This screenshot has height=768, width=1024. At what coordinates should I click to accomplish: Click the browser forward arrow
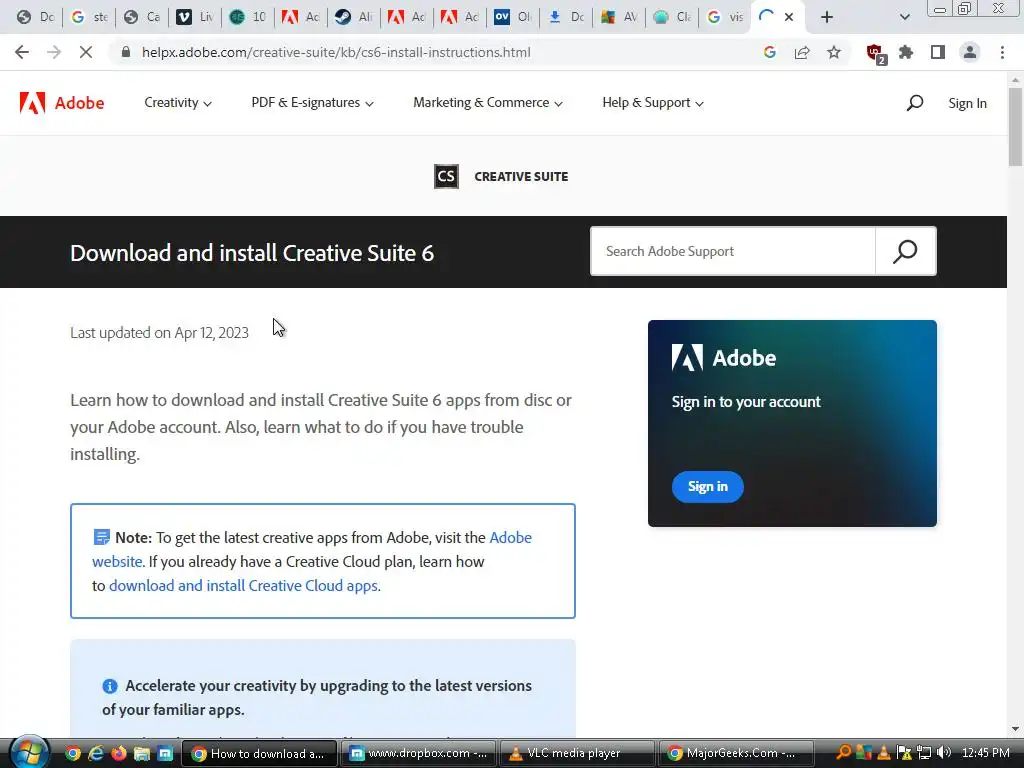[x=54, y=52]
